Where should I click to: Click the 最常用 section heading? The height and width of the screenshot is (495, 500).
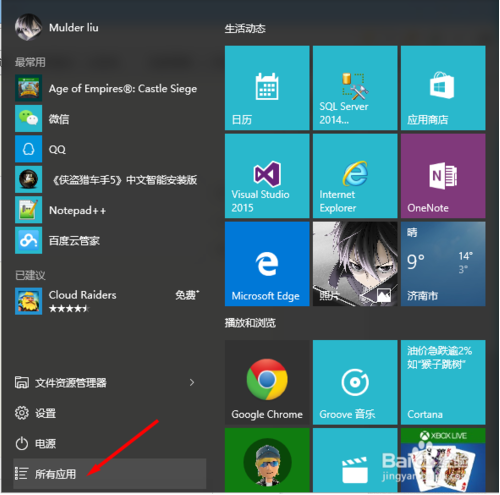[30, 62]
